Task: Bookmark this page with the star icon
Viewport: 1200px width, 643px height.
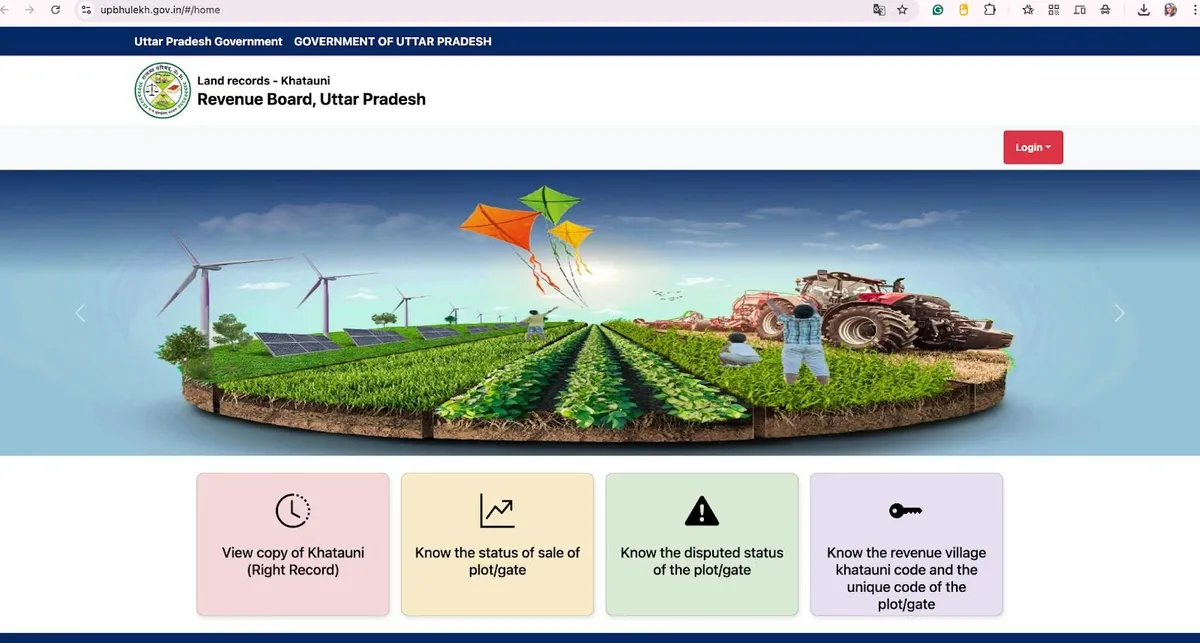Action: tap(902, 10)
